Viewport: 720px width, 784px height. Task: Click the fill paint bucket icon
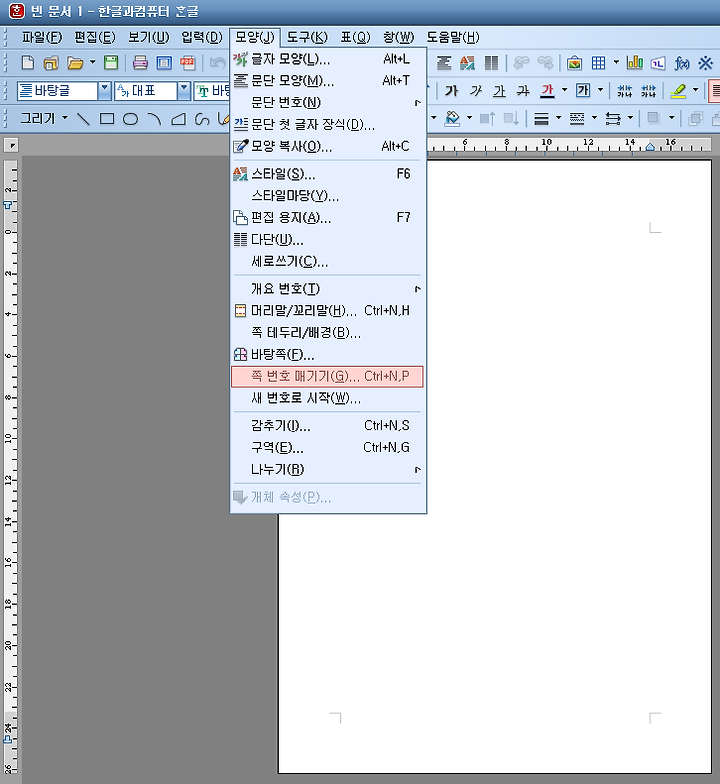point(452,118)
